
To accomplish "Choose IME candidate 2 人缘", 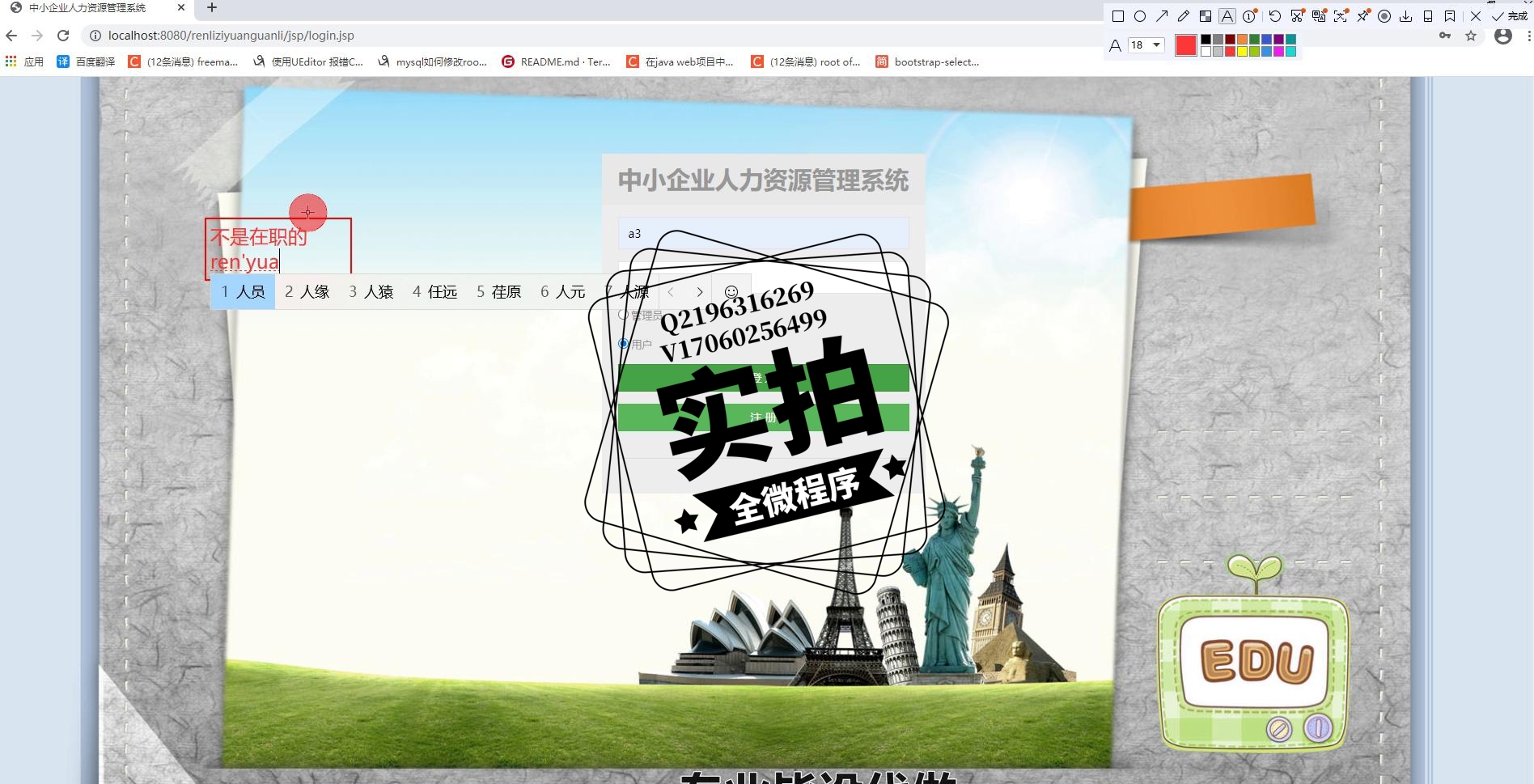I will (x=307, y=292).
